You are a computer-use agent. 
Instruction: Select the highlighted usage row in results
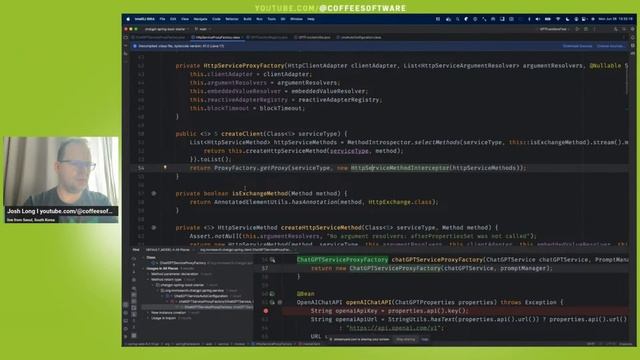coord(198,307)
